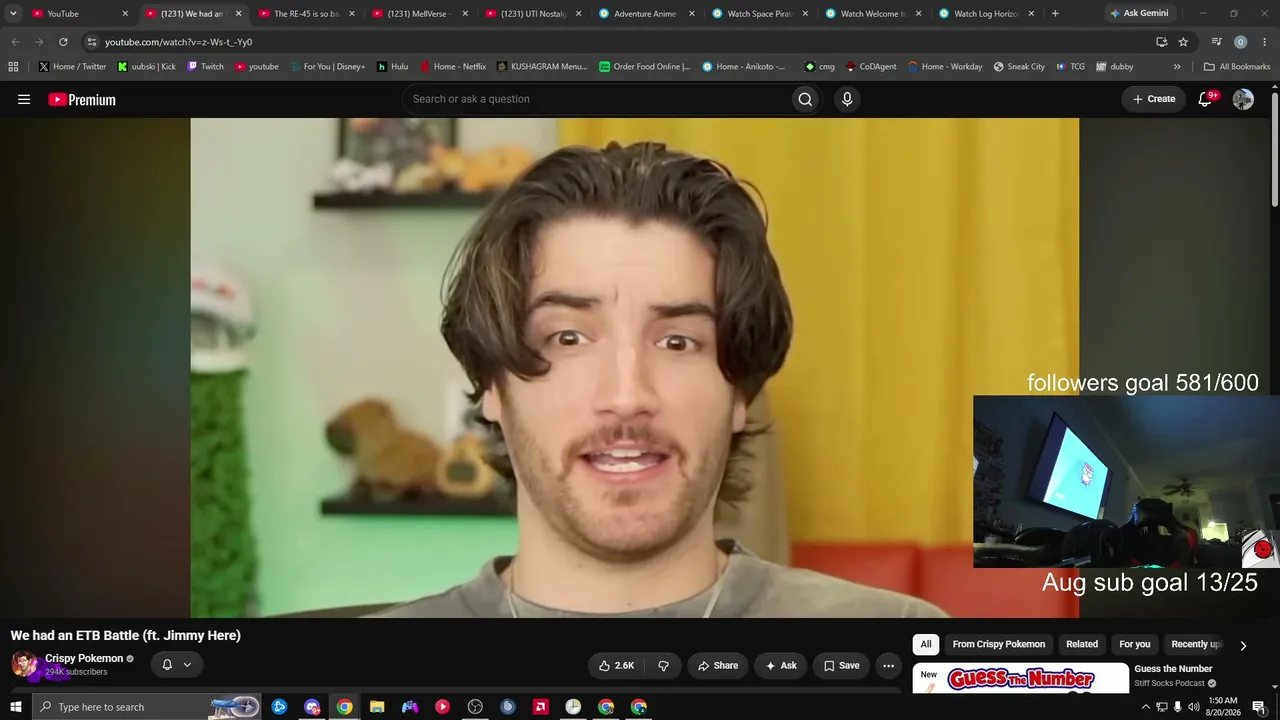Open a new browser tab

coord(1055,14)
